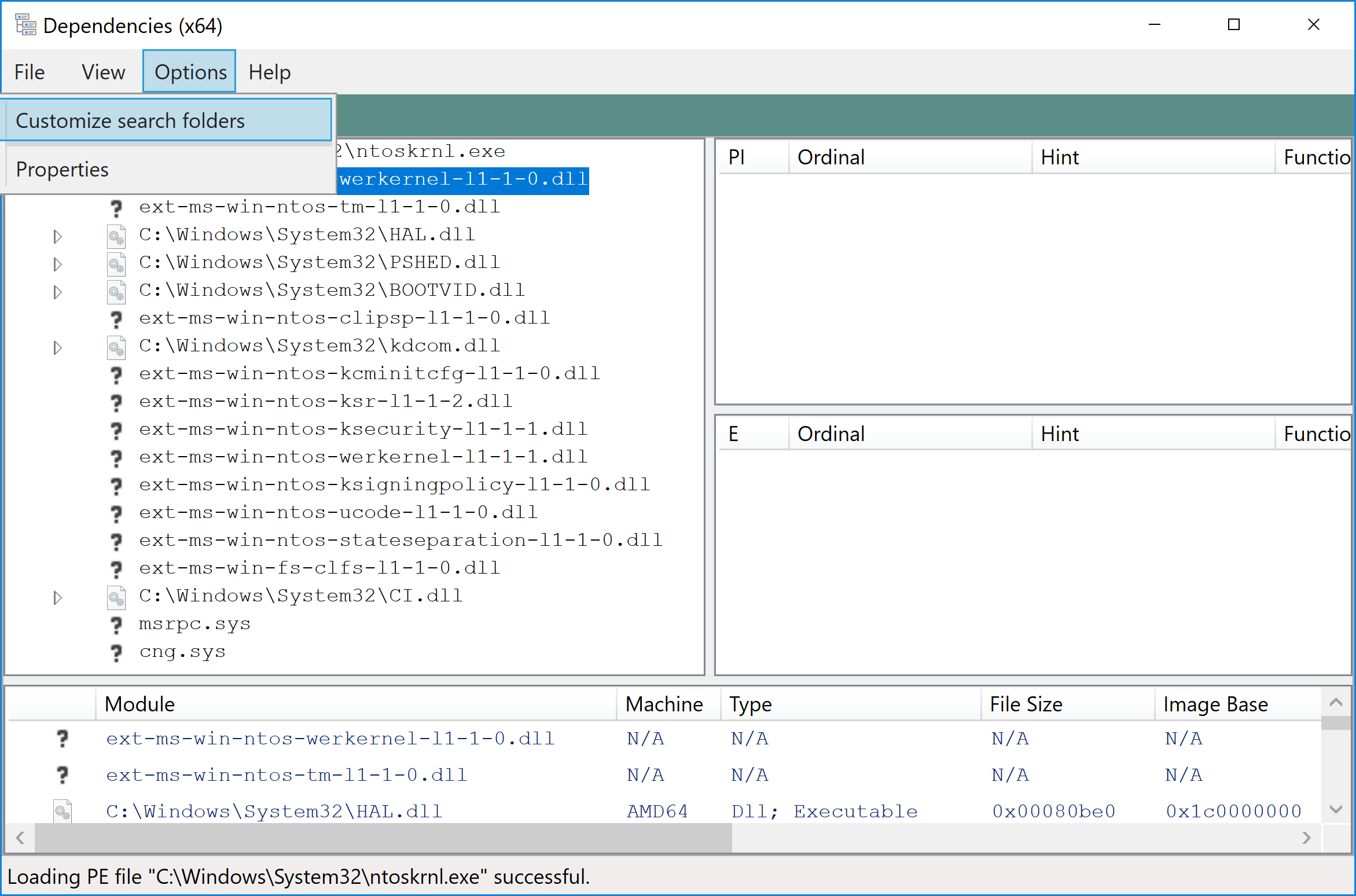
Task: Click missing-module icon beside cng.sys
Action: point(116,652)
